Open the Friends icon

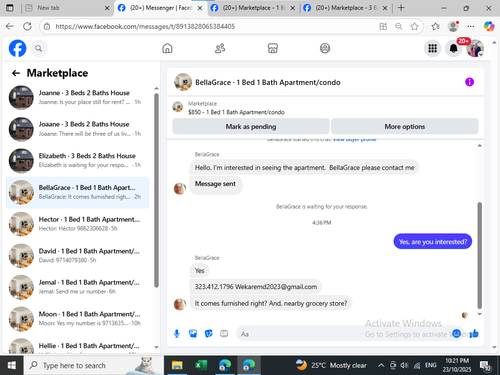click(x=220, y=48)
